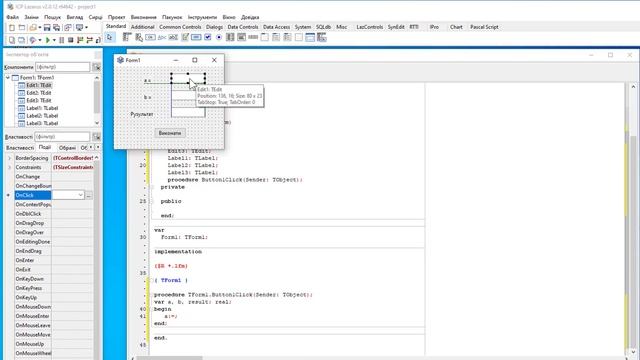The image size is (640, 360).
Task: Pick the TEdit component from the palette
Action: (173, 37)
